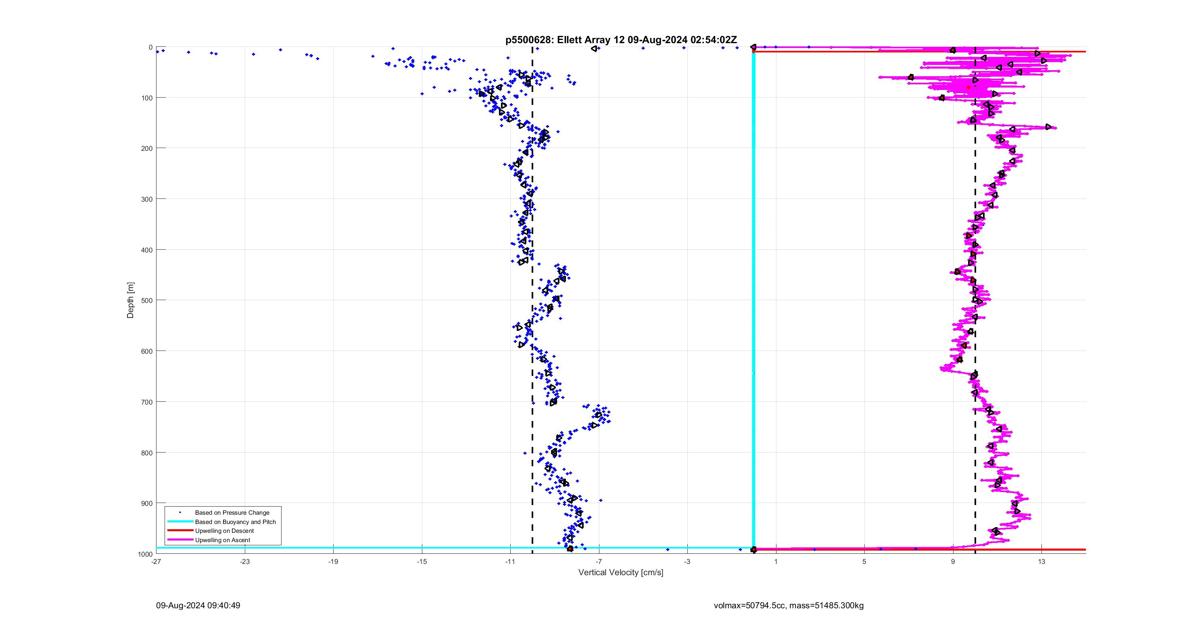Click the velocity tick label '-7'
1200x622 pixels.
(599, 562)
